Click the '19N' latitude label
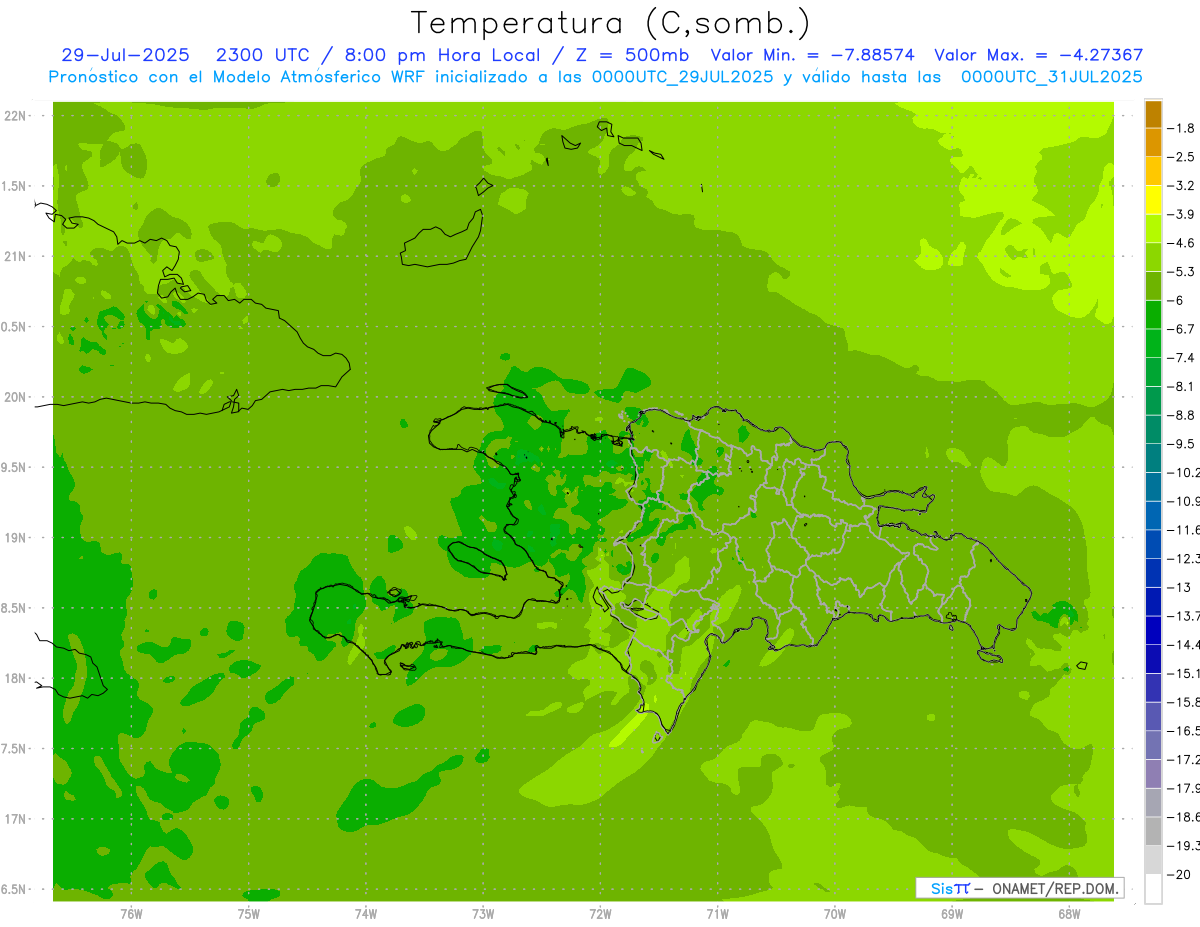1200x927 pixels. 15,537
